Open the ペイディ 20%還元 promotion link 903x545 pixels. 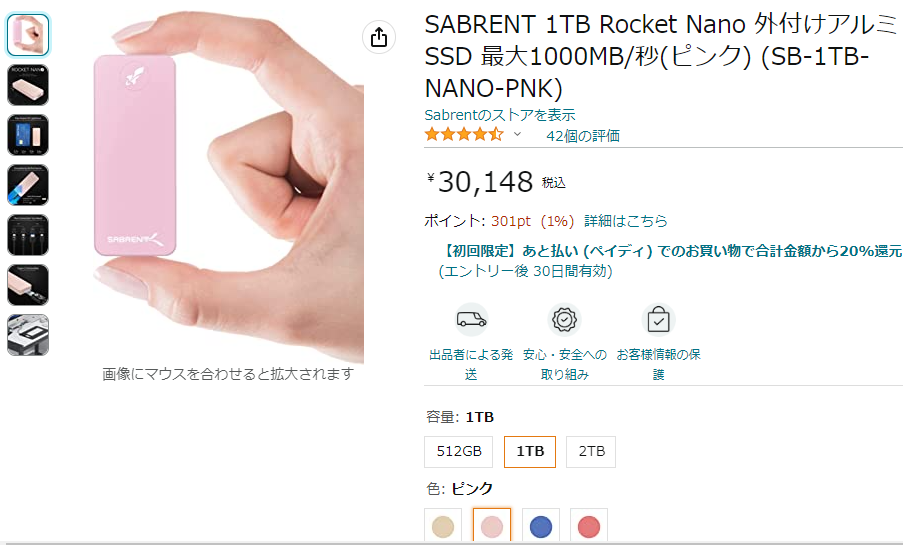[x=671, y=251]
